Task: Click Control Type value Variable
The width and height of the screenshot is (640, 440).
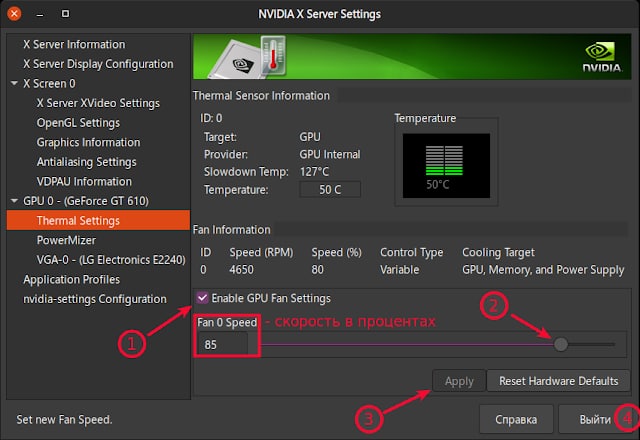Action: click(x=400, y=270)
